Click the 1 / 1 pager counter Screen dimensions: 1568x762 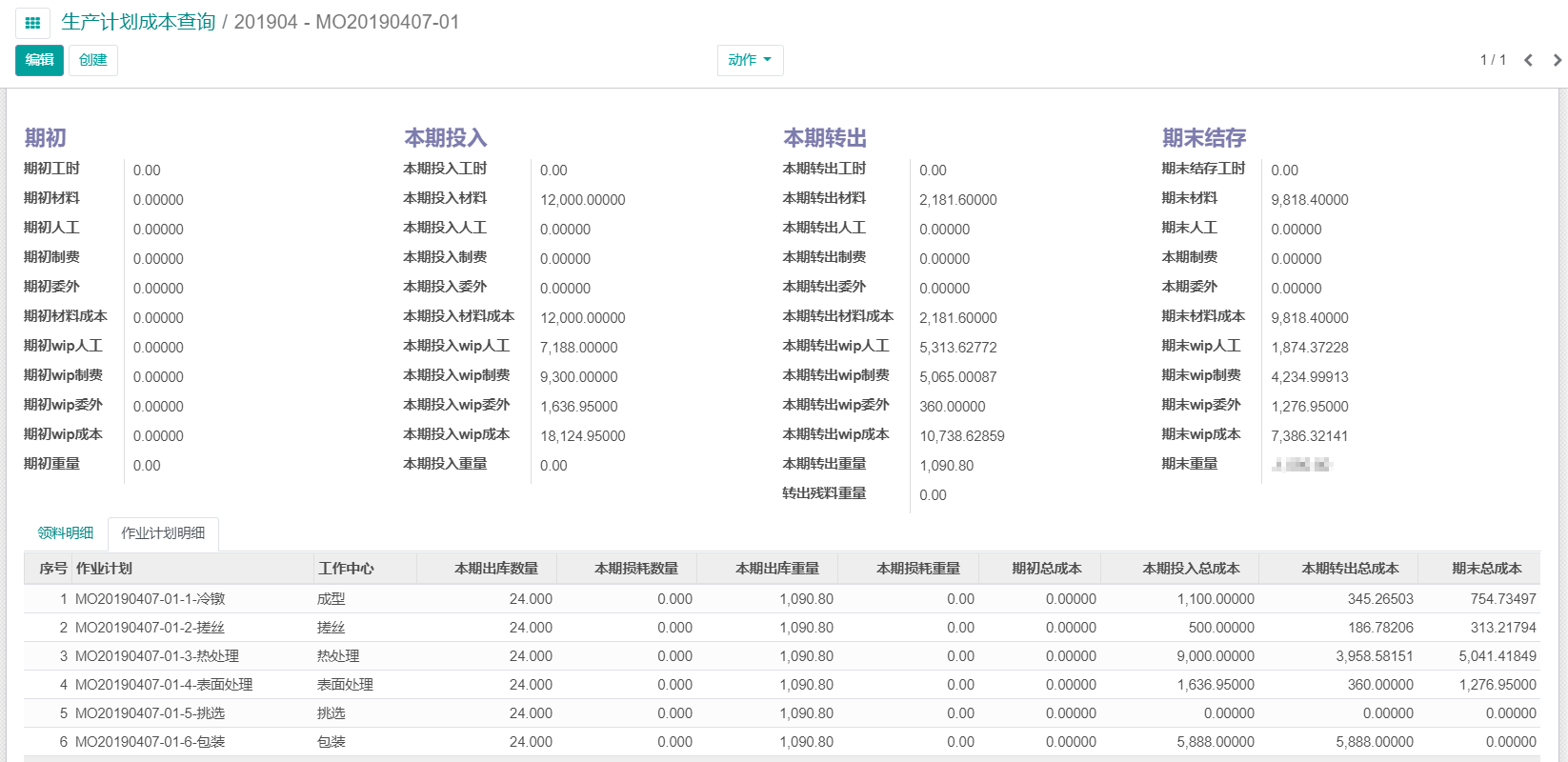(1492, 60)
